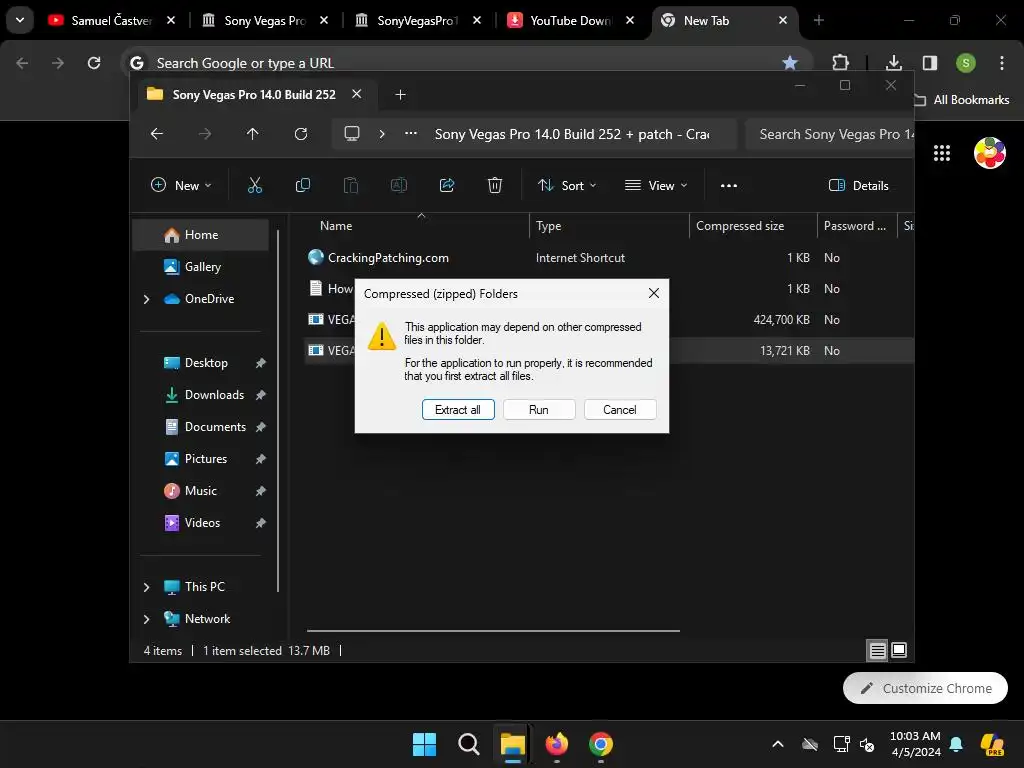
Task: Switch to details view icon in status bar
Action: click(877, 650)
